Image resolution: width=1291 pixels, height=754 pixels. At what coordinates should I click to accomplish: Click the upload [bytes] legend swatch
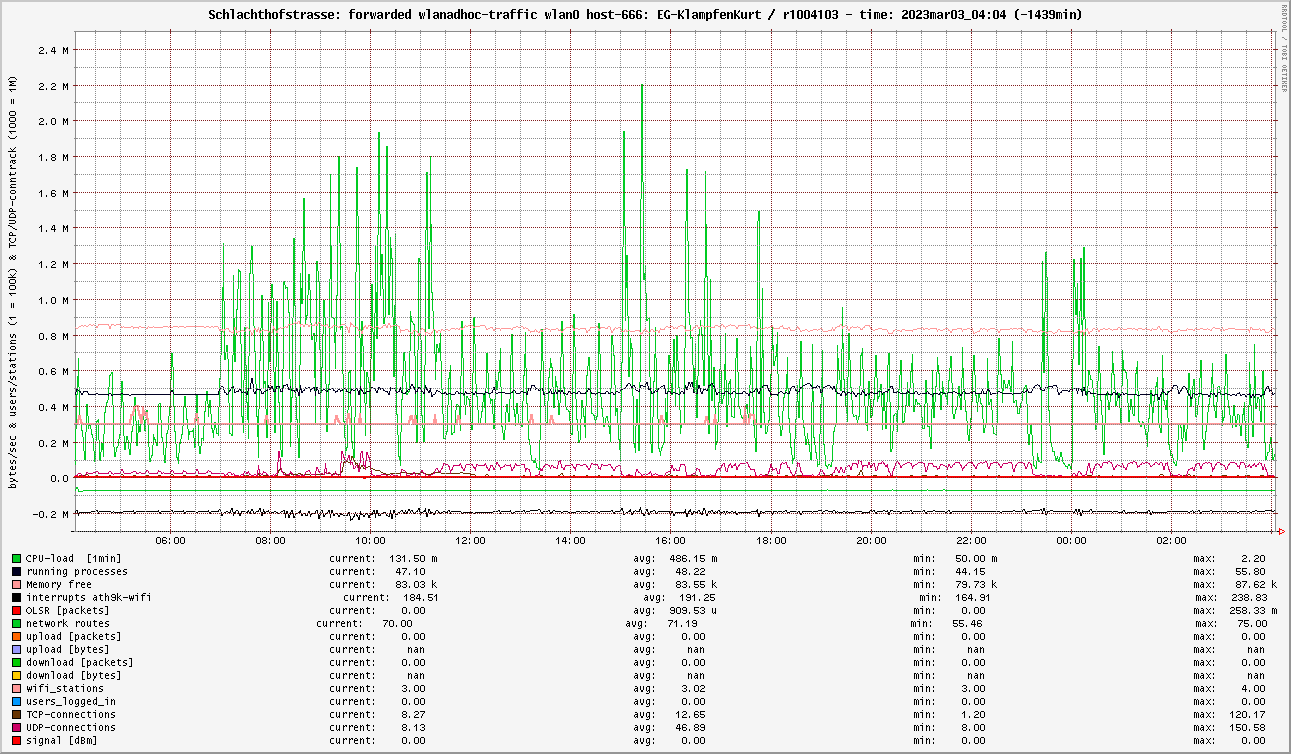coord(17,650)
